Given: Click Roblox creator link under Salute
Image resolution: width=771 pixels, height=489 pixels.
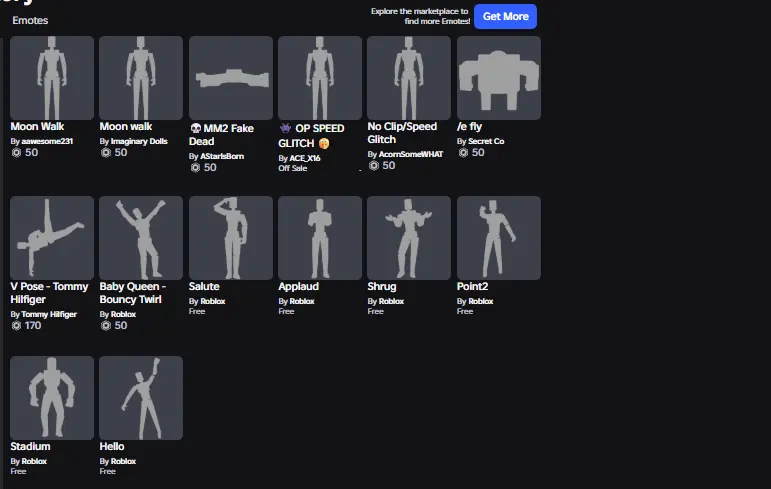Looking at the screenshot, I should coord(212,301).
